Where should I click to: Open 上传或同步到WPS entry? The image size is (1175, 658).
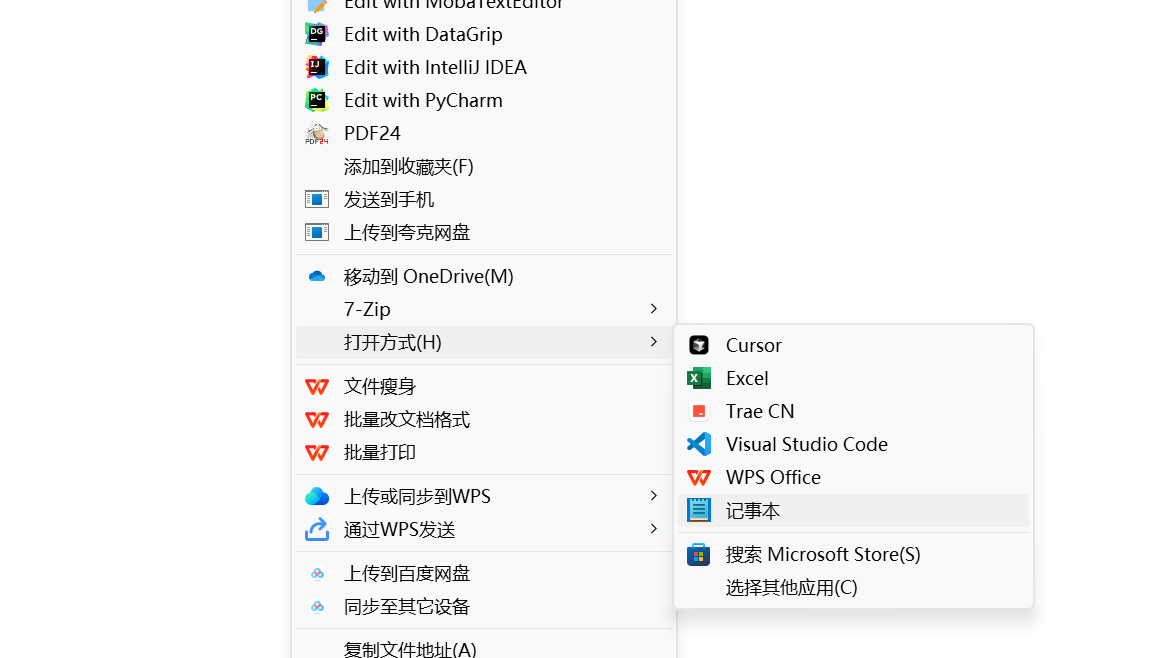click(x=483, y=496)
